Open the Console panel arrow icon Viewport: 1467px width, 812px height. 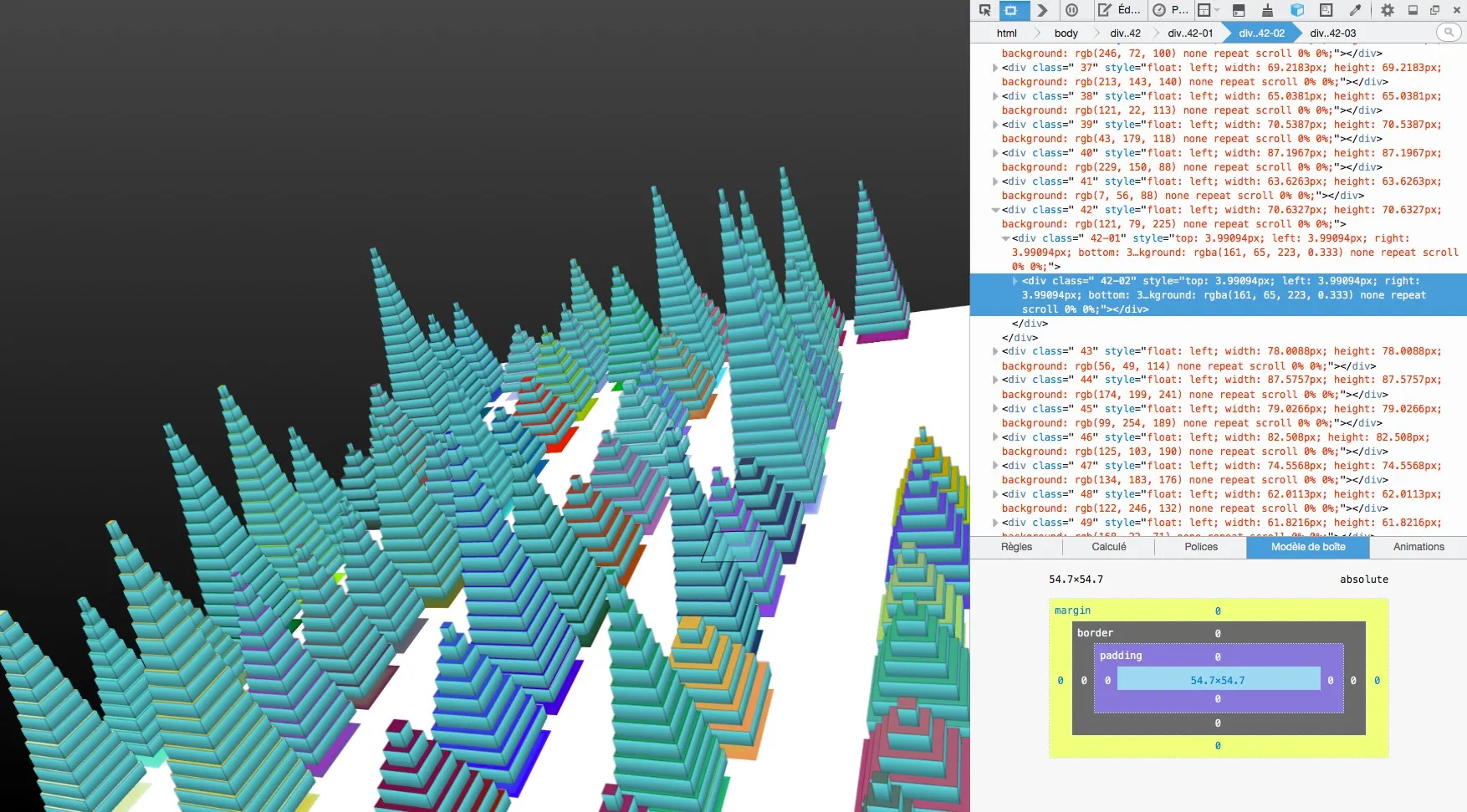(1042, 10)
